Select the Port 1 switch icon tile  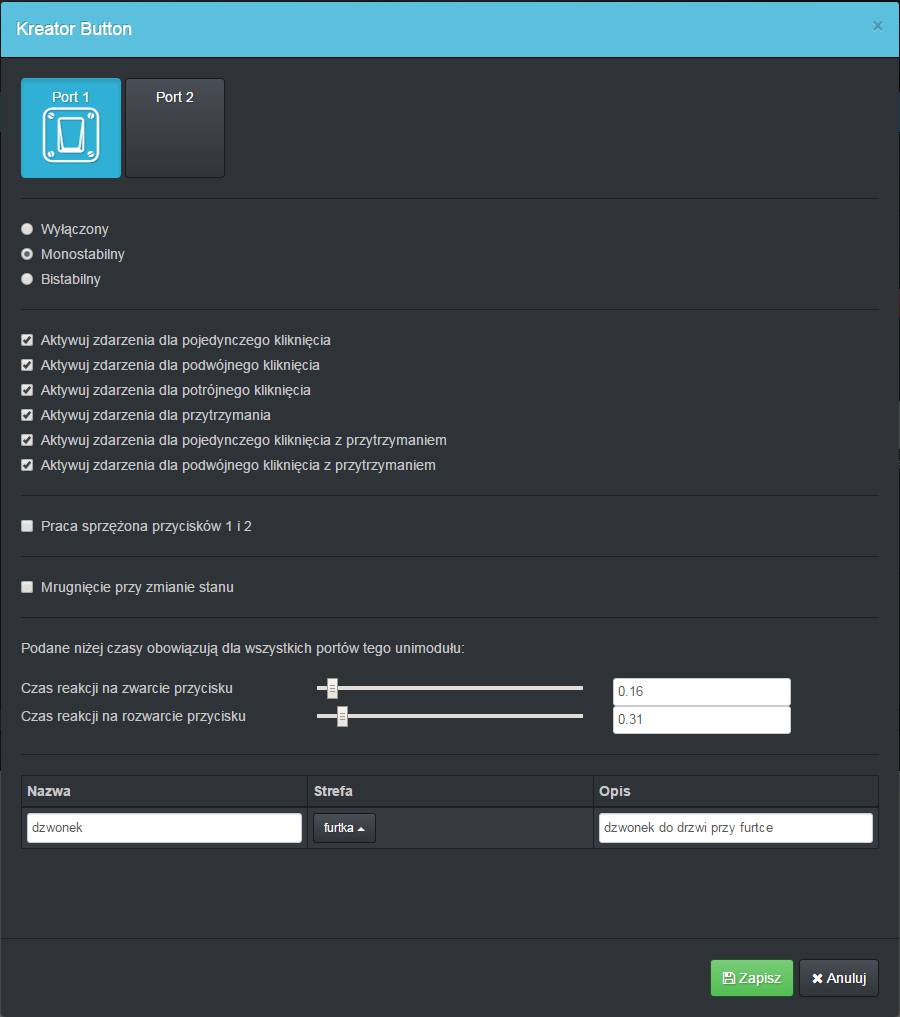click(71, 128)
